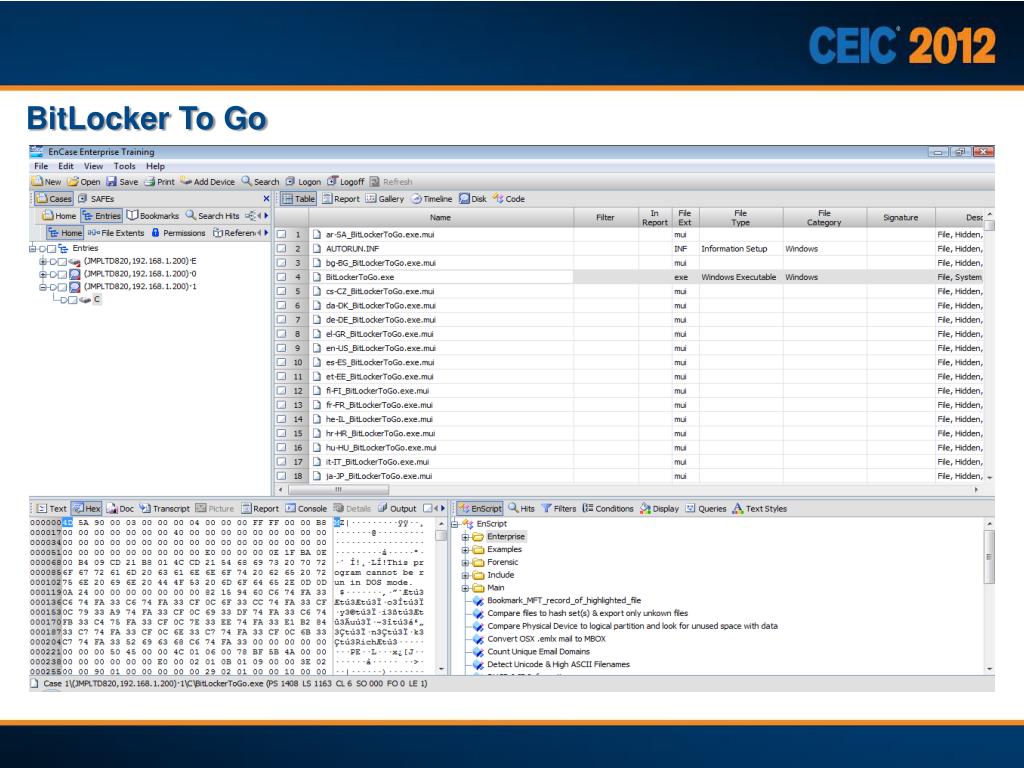Open the Filters tab

pos(559,508)
